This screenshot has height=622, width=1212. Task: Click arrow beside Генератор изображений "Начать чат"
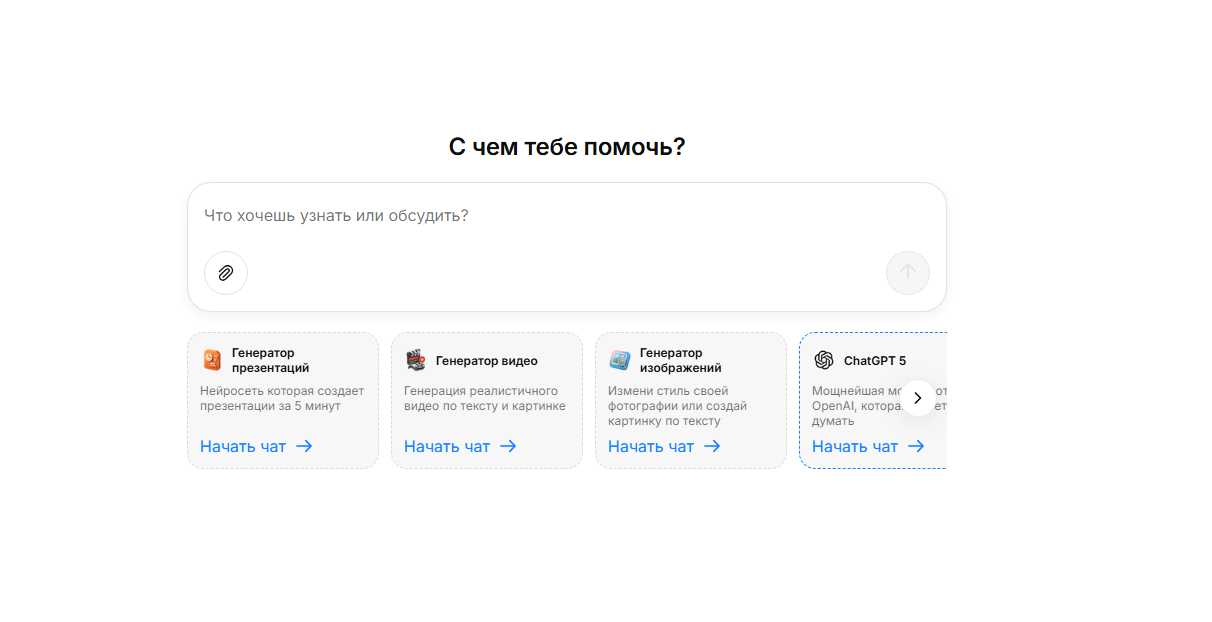[712, 446]
